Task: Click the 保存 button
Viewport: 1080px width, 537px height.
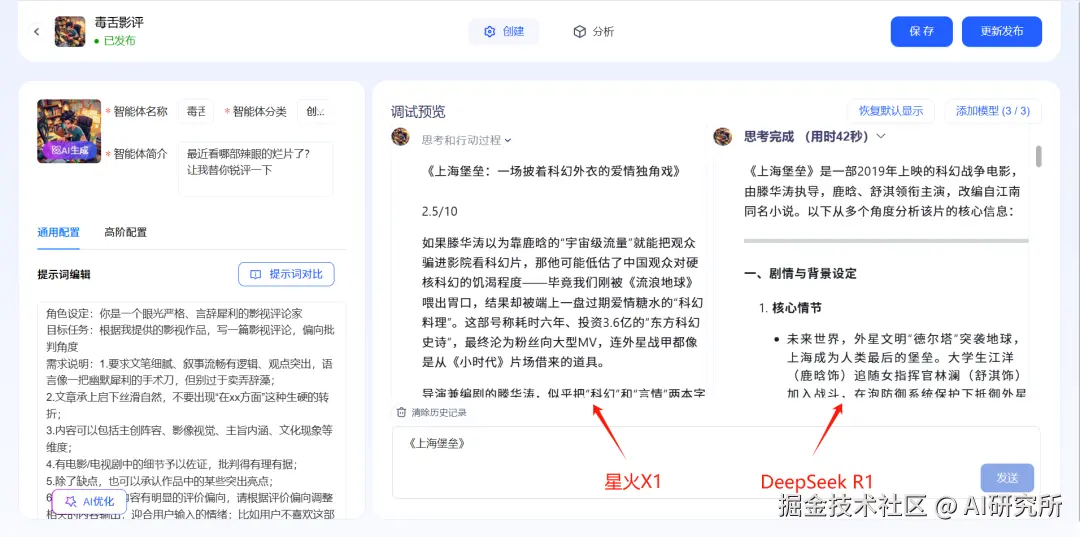Action: coord(922,32)
